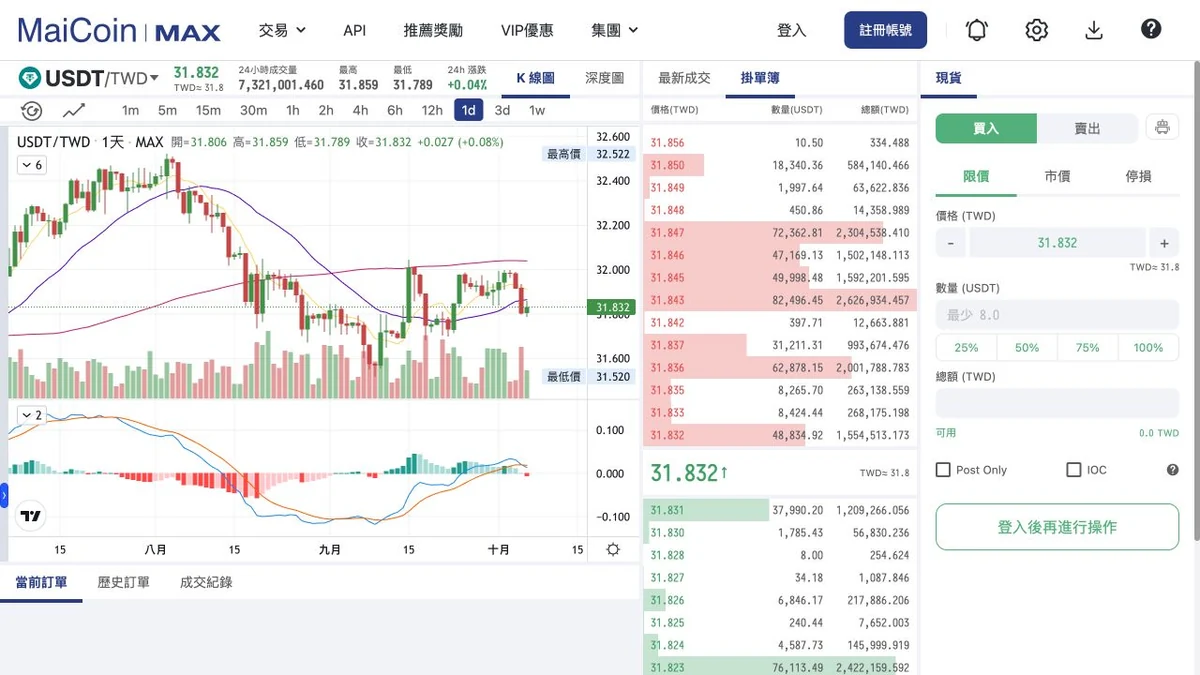
Task: Open the help question mark icon
Action: [1151, 29]
